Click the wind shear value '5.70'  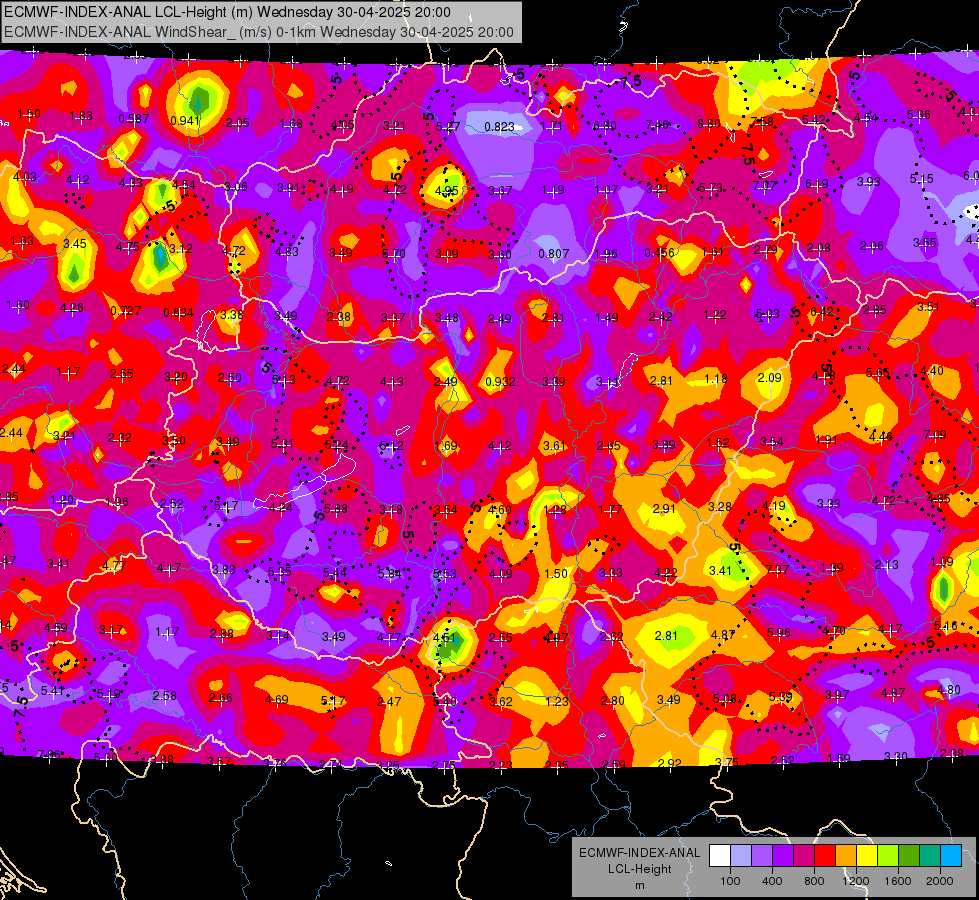tap(394, 254)
